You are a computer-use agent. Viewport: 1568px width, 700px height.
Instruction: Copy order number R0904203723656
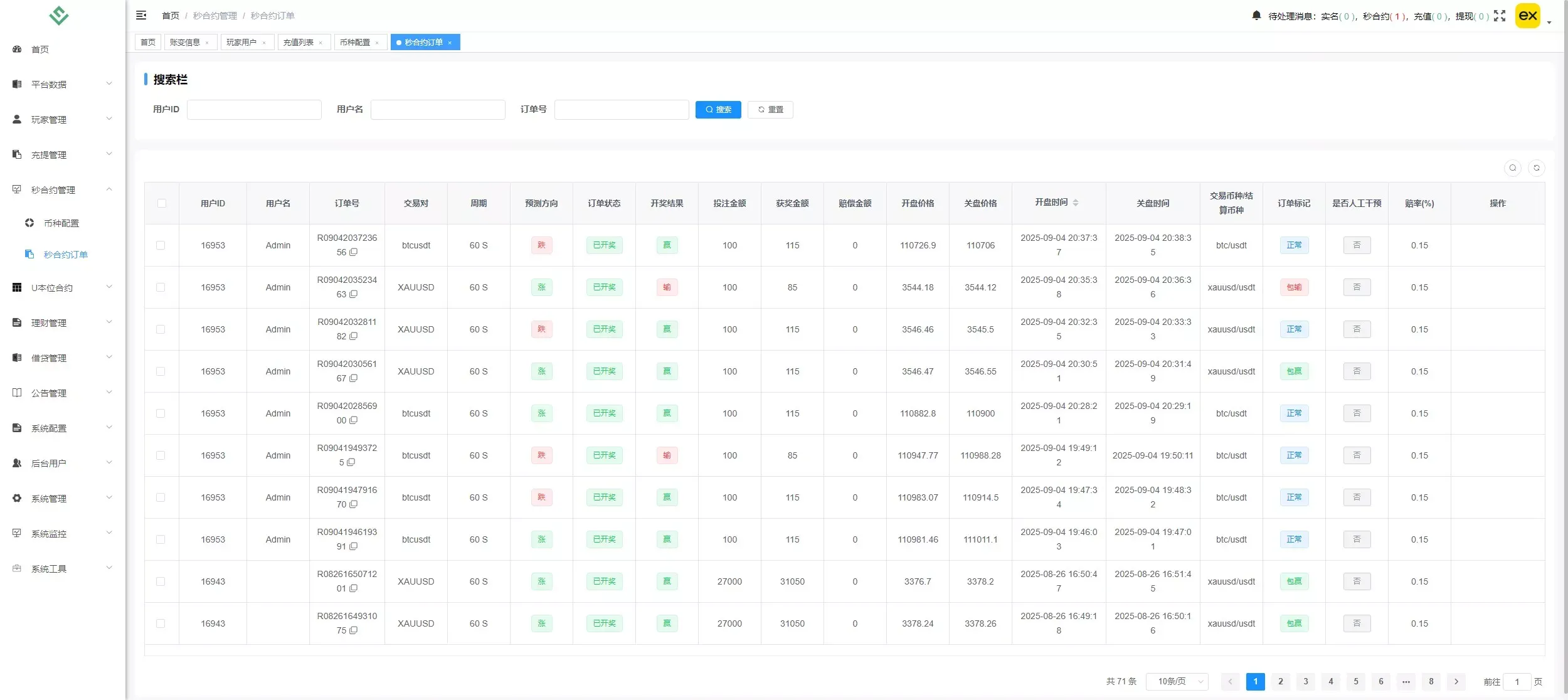point(354,252)
